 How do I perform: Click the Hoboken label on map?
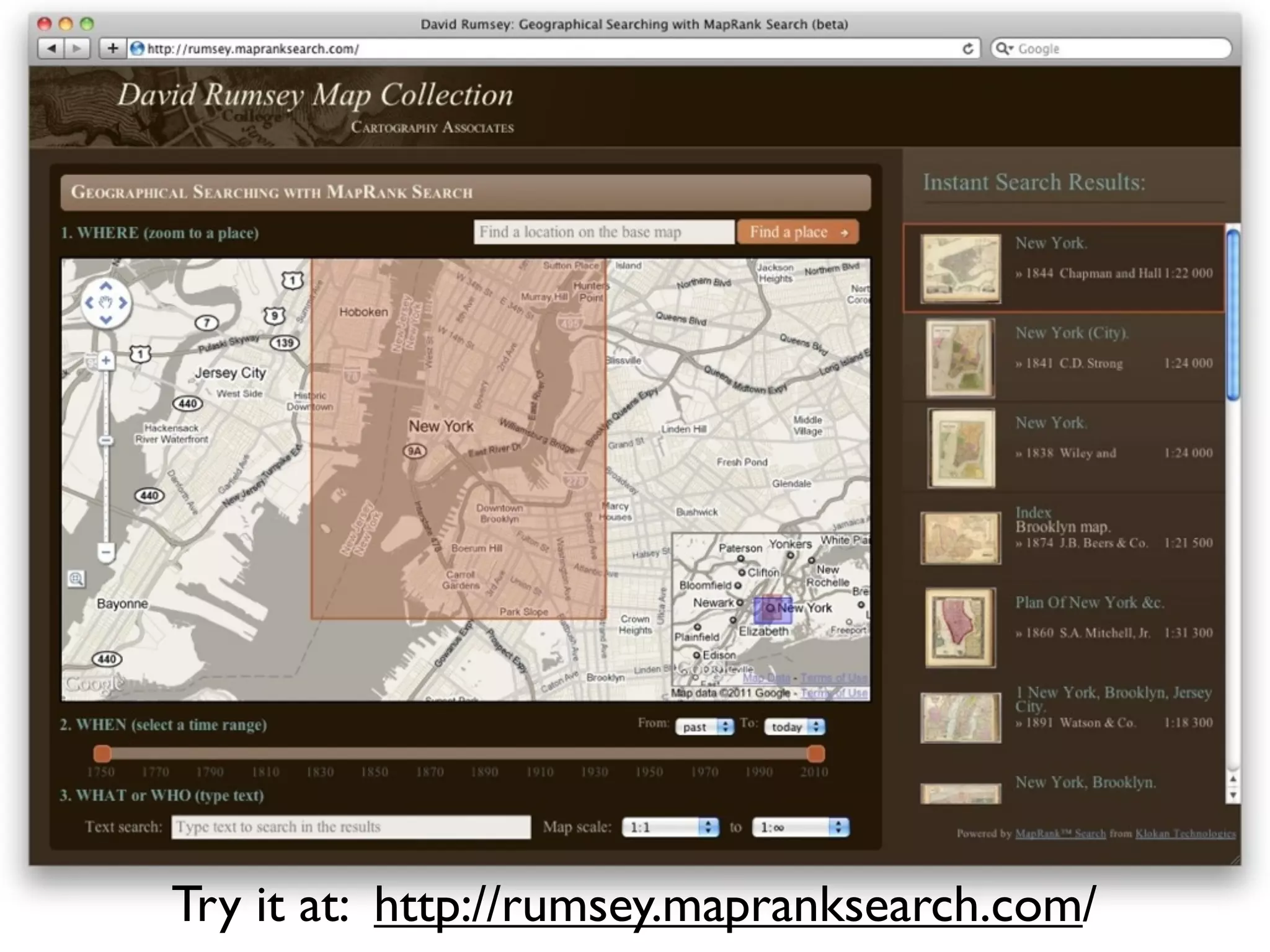click(x=363, y=312)
